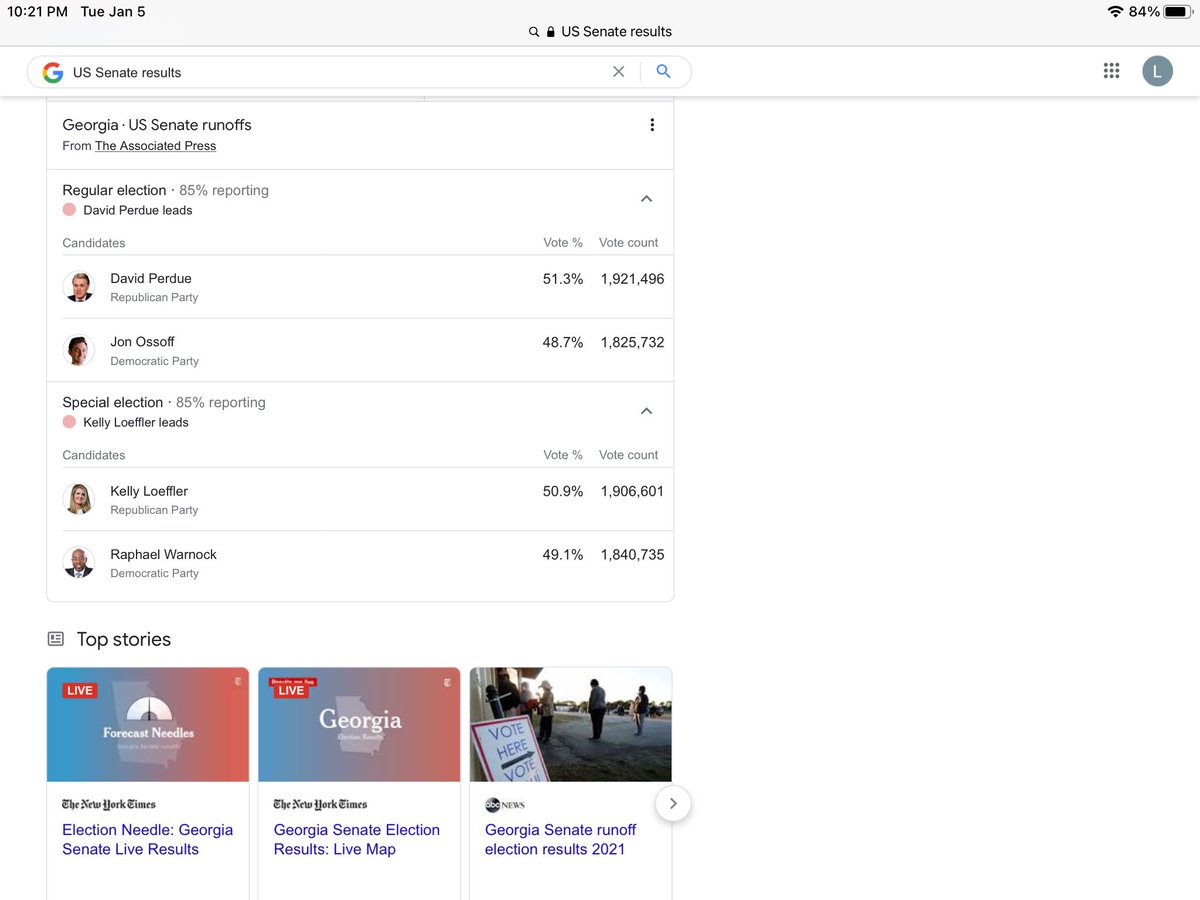Screen dimensions: 1200x900
Task: Click LIVE badge on Georgia map story
Action: click(x=291, y=690)
